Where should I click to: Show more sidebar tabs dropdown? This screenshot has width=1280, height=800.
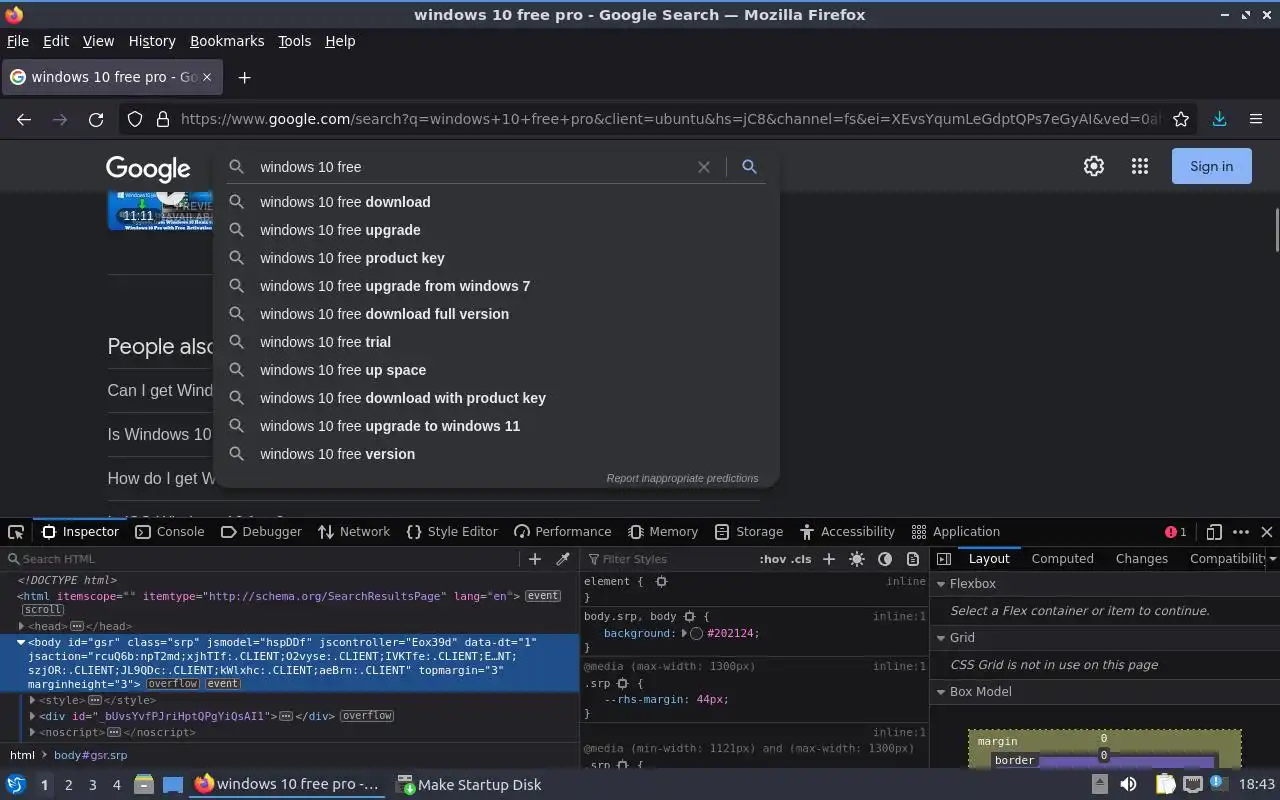tap(1272, 559)
